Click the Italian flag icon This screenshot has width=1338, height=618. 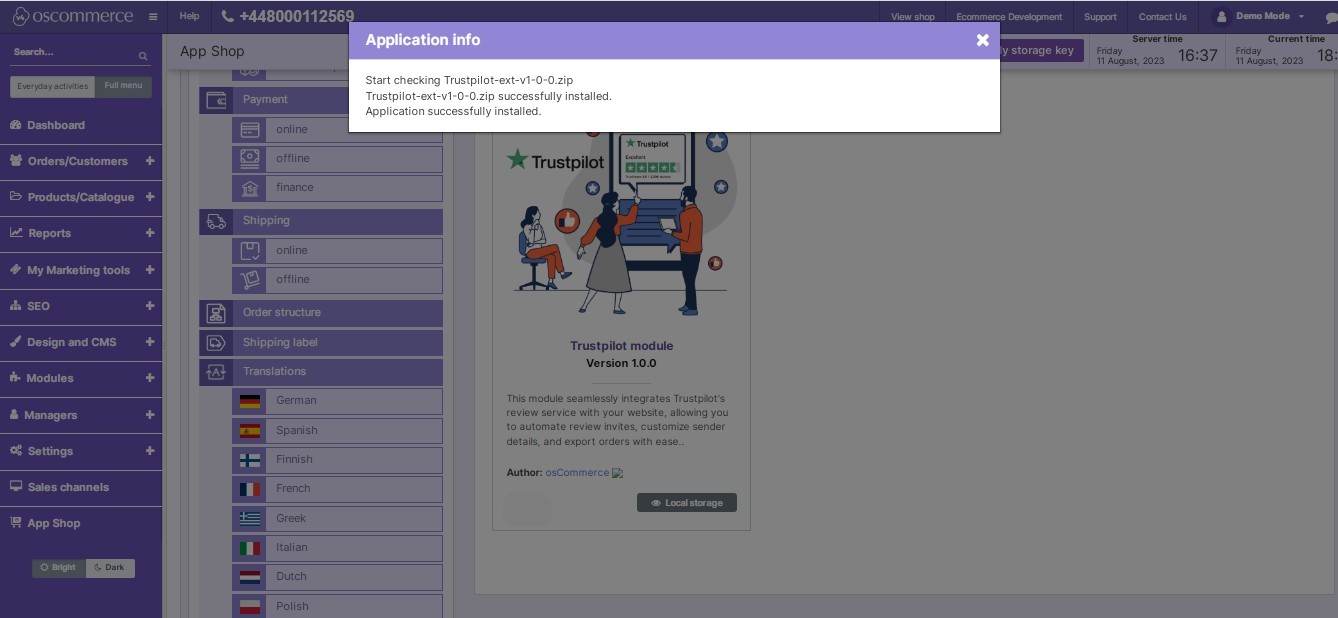250,548
